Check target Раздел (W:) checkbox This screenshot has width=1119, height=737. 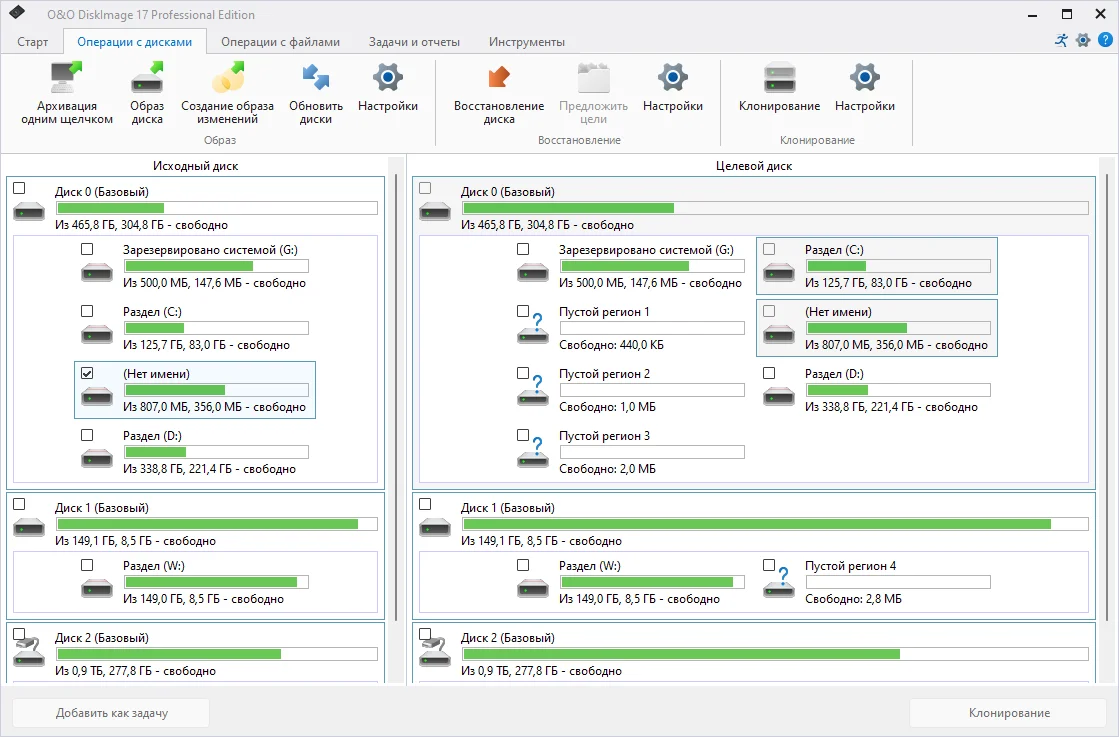pos(523,565)
